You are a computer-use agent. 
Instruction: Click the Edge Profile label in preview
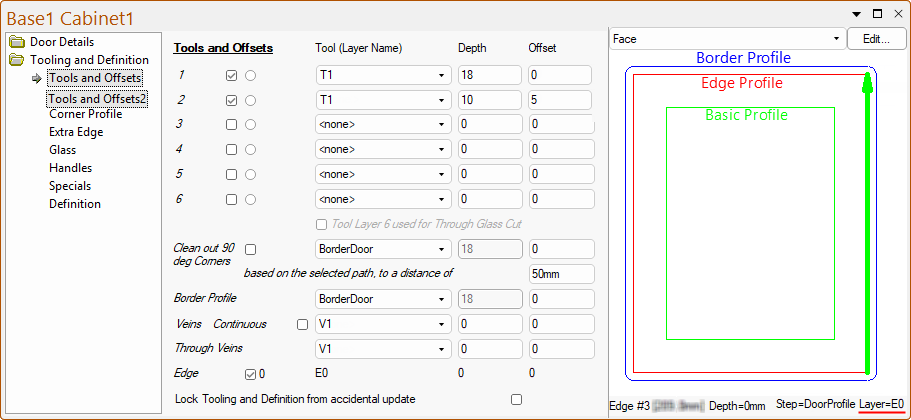coord(742,83)
